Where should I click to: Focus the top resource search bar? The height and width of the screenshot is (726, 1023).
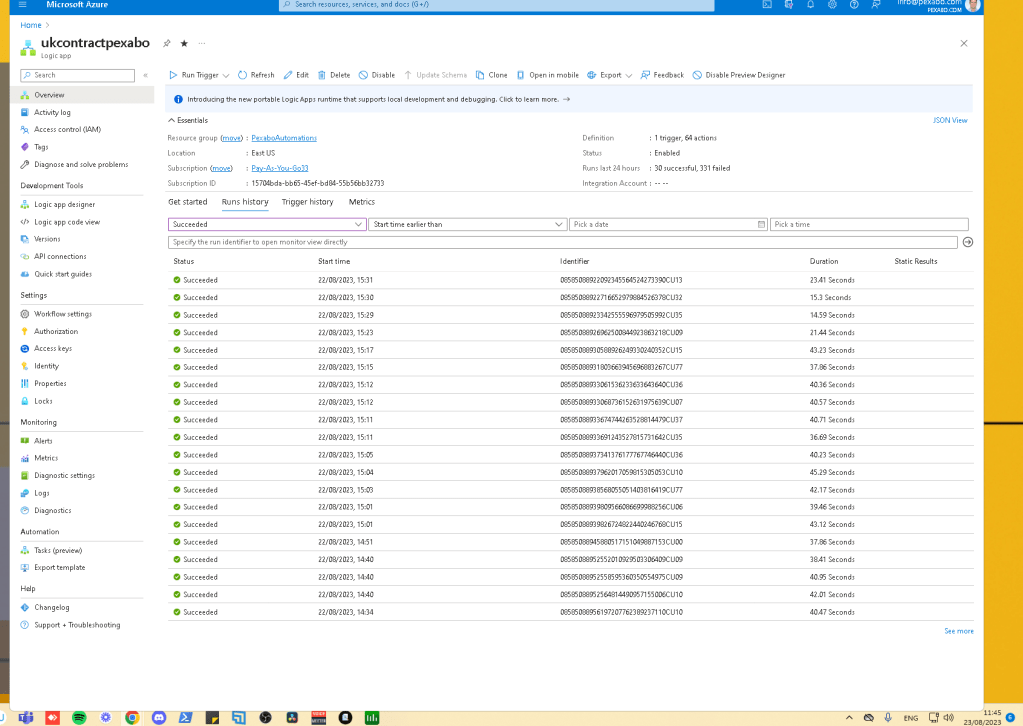pos(496,5)
